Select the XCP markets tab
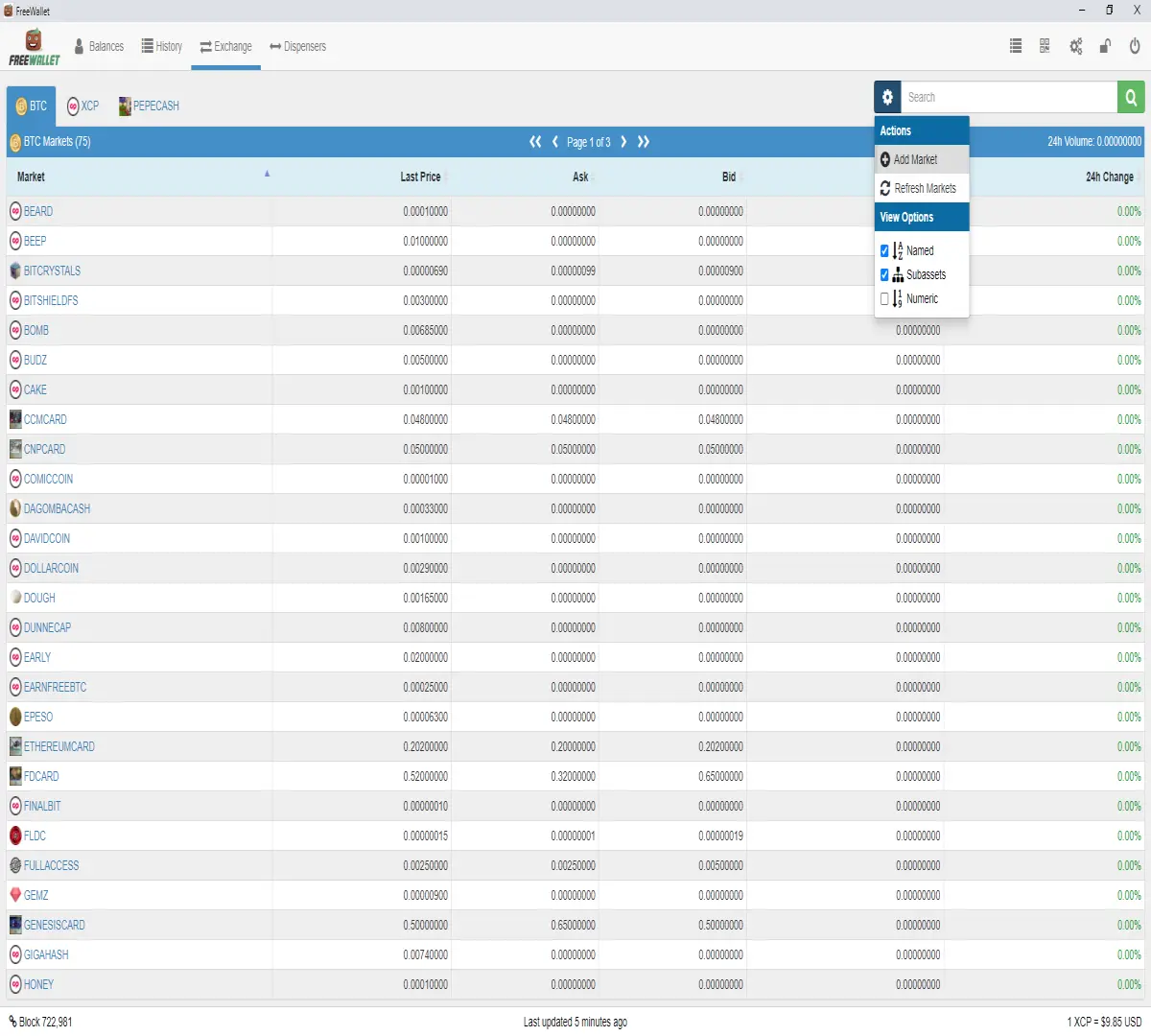1151x1036 pixels. pos(82,106)
